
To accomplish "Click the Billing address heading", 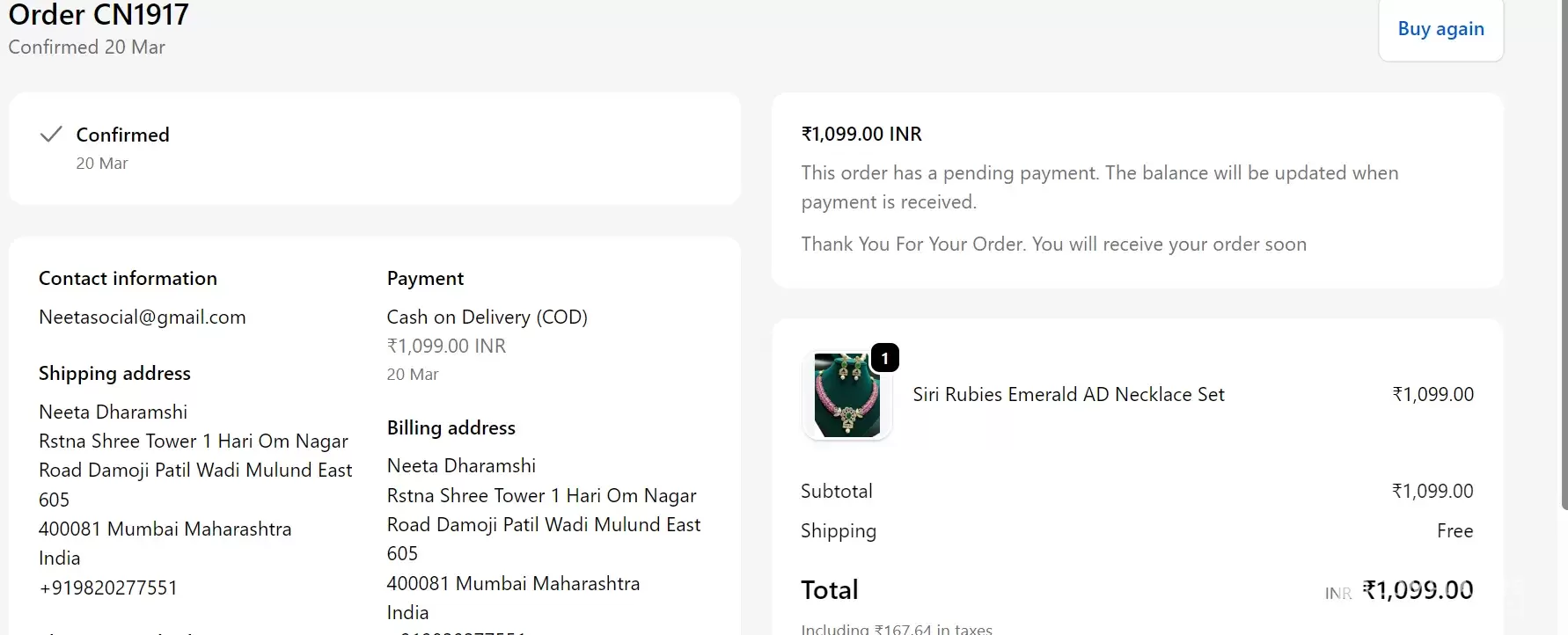I will [x=451, y=428].
